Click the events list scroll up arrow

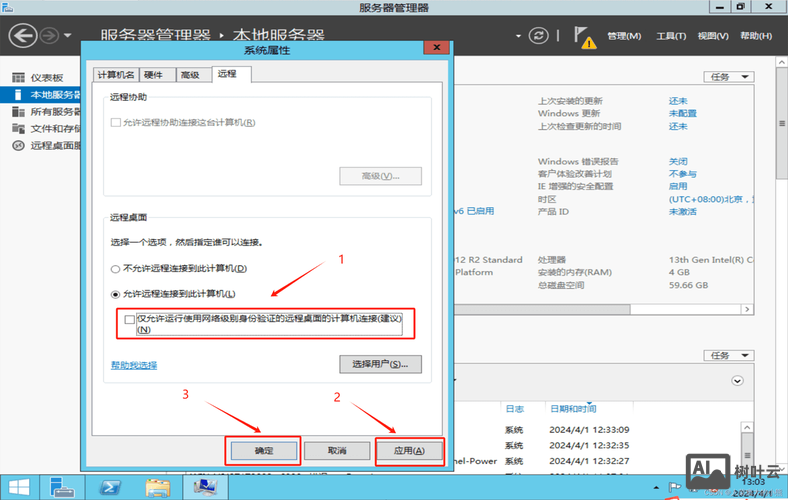click(x=747, y=427)
